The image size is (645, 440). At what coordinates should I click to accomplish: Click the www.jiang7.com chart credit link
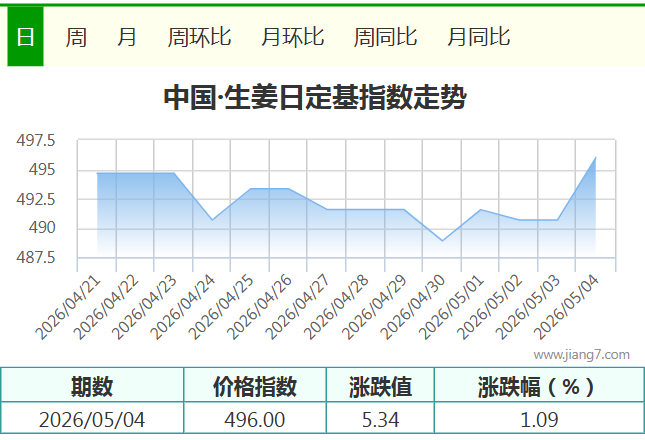[582, 355]
